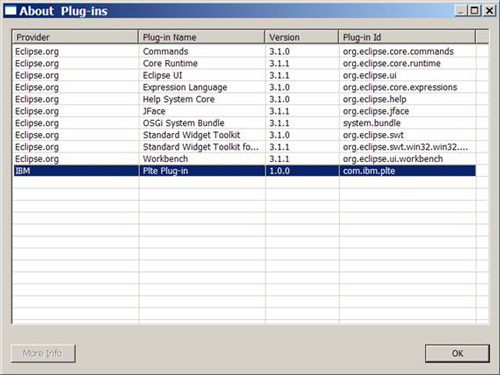The width and height of the screenshot is (500, 375).
Task: Click the 3.1.1 version in OSGi System Bundle row
Action: (279, 123)
